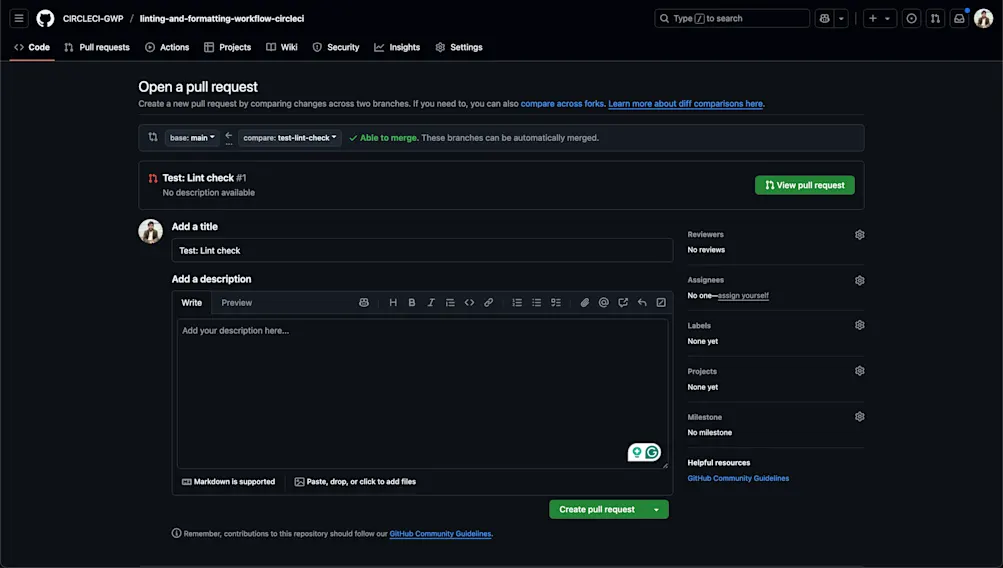
Task: Open user profile avatar menu
Action: pyautogui.click(x=983, y=19)
